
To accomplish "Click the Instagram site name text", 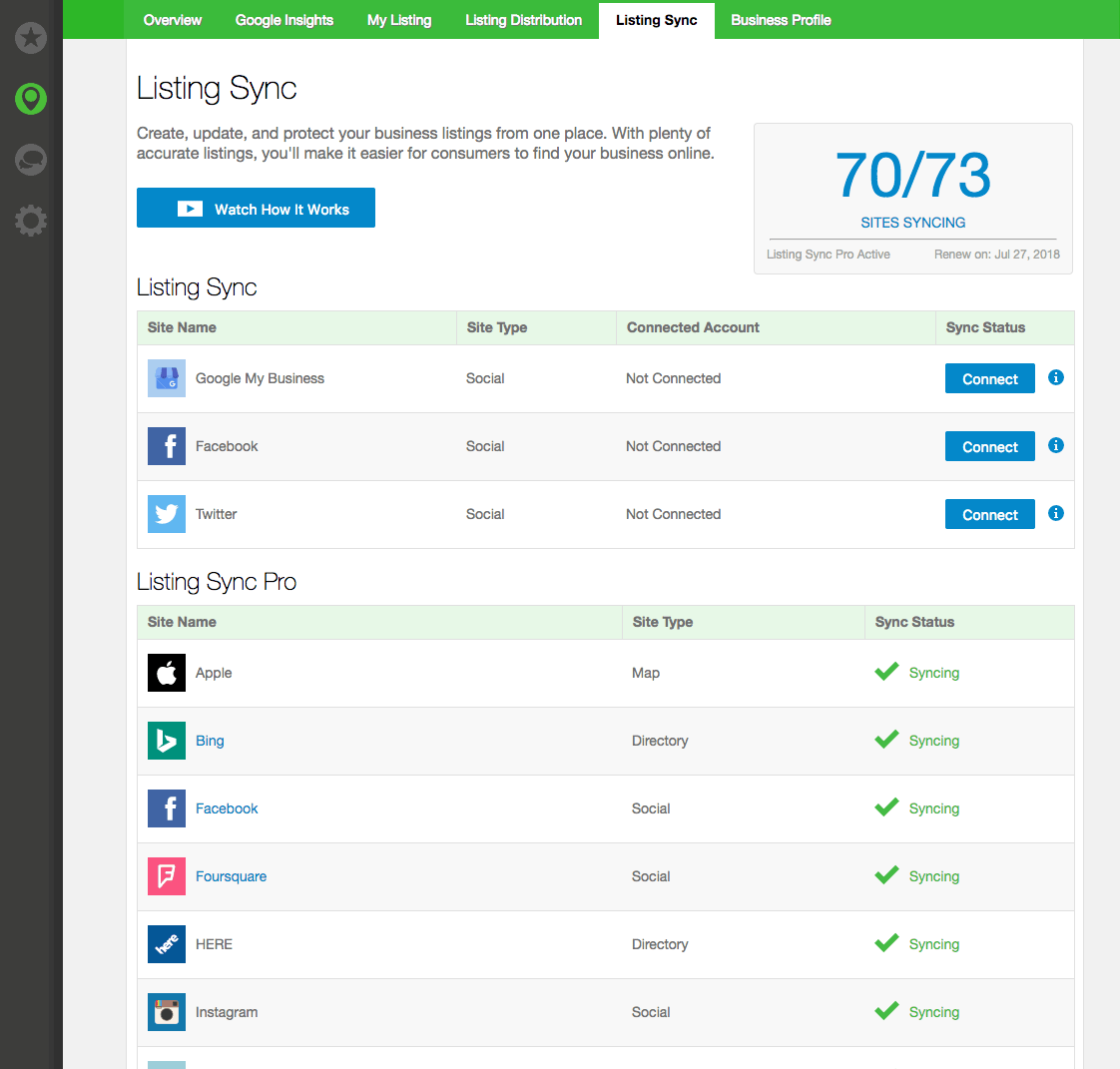I will click(x=227, y=1012).
